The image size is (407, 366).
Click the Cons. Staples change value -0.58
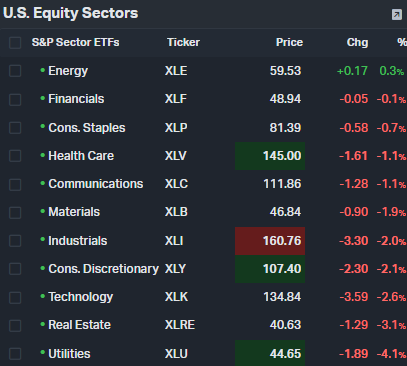(354, 128)
